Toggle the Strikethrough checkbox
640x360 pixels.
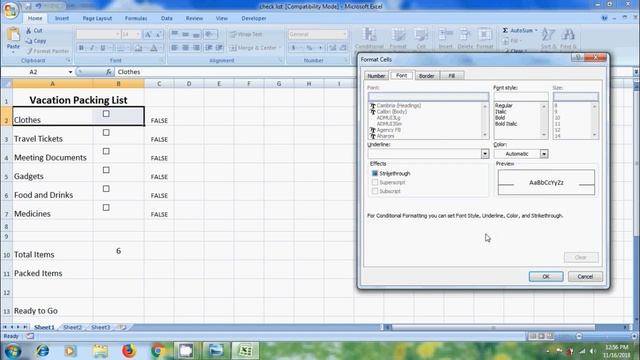pos(375,173)
